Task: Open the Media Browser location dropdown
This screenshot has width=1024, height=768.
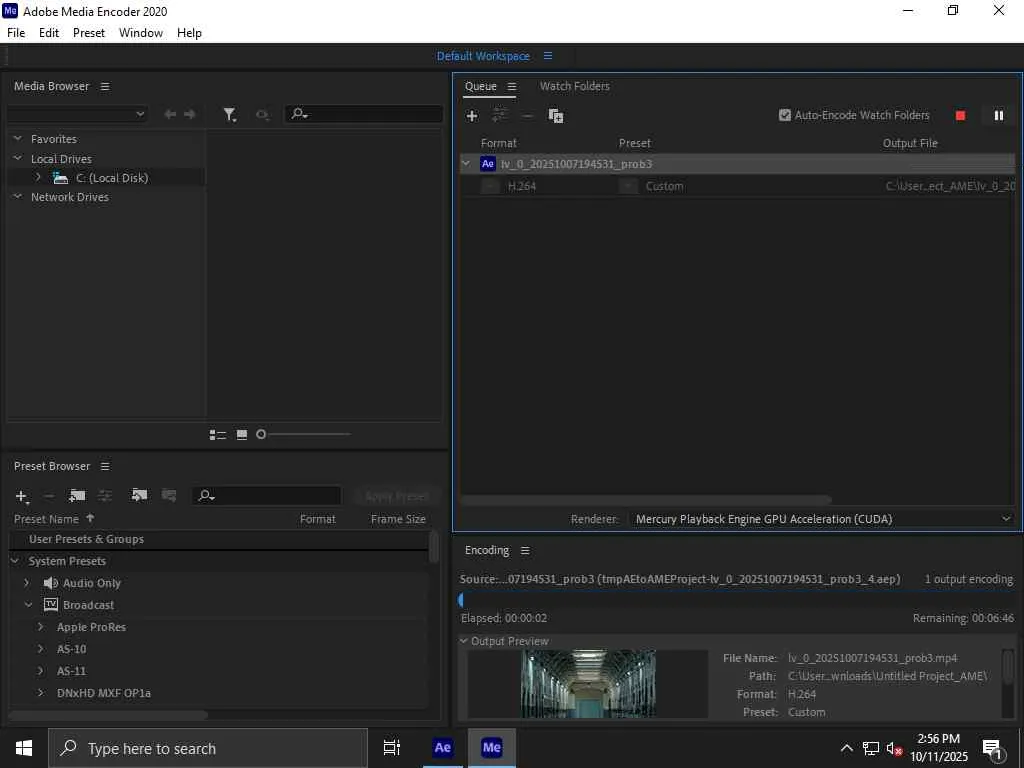Action: (77, 114)
